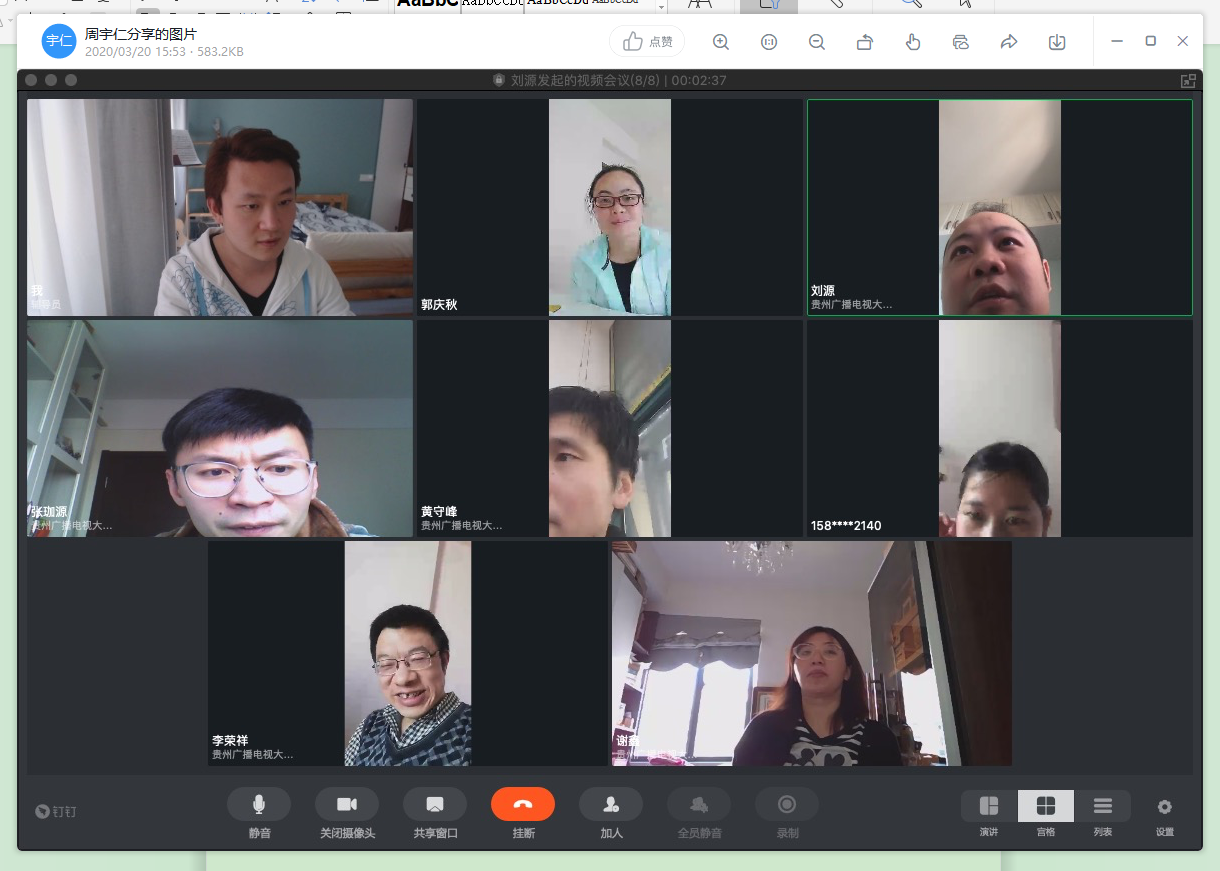Download the image to local disk

coord(1057,42)
